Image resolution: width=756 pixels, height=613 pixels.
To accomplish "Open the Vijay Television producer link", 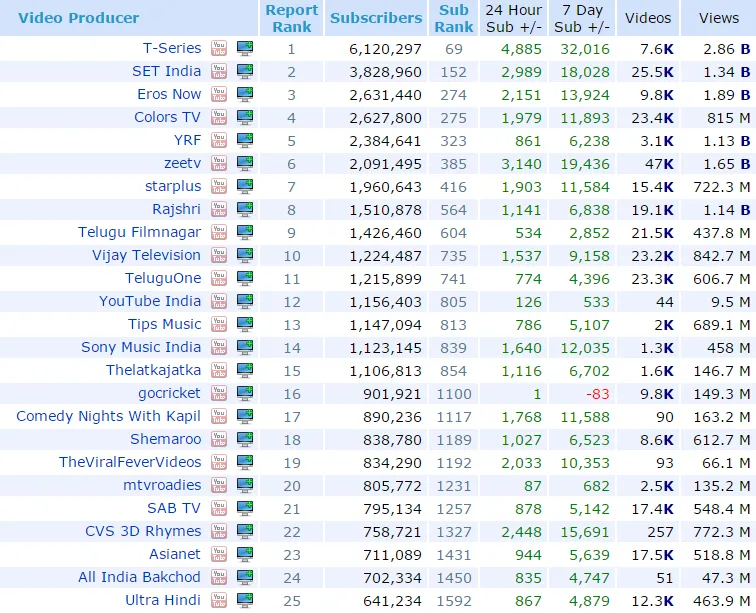I will 147,255.
